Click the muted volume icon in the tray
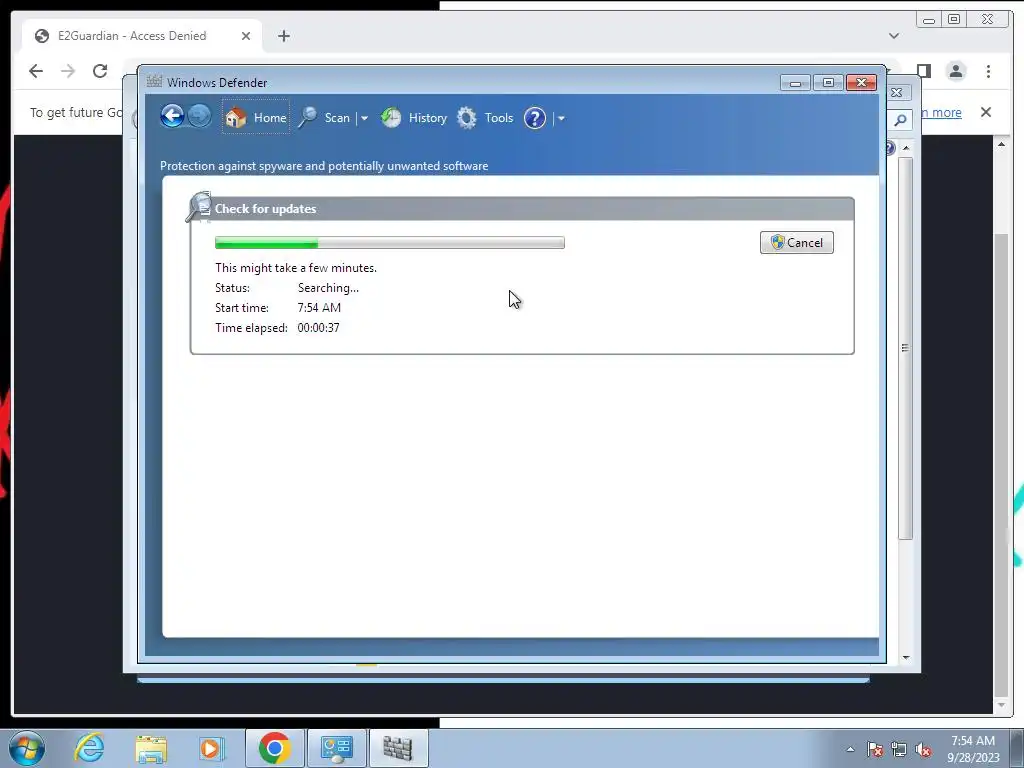Screen dimensions: 1024x768 coord(923,749)
